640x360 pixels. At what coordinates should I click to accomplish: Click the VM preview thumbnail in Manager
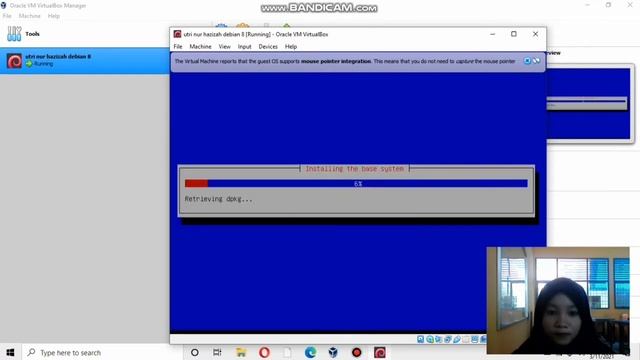[589, 104]
